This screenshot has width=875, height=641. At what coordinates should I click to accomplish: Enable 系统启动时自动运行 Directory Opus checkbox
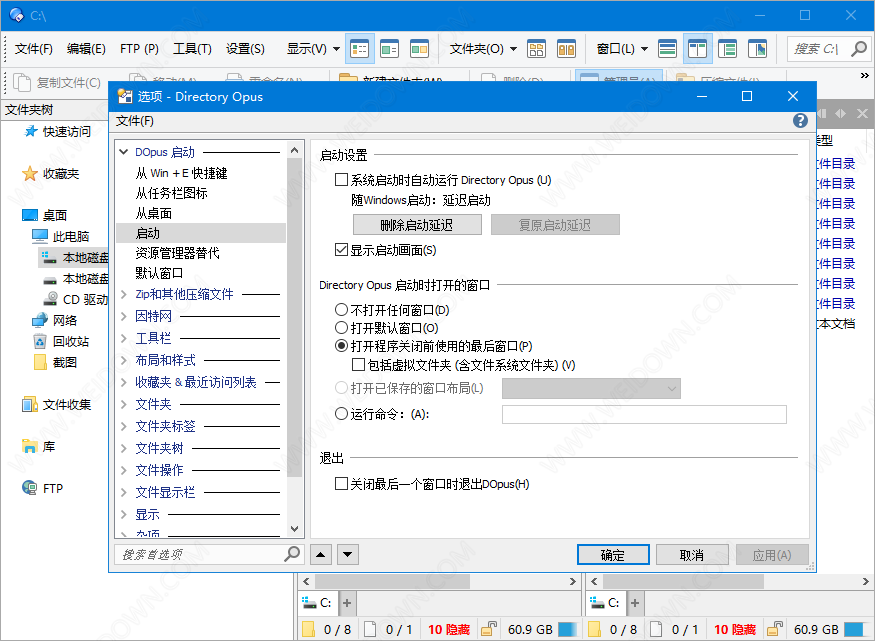click(341, 180)
